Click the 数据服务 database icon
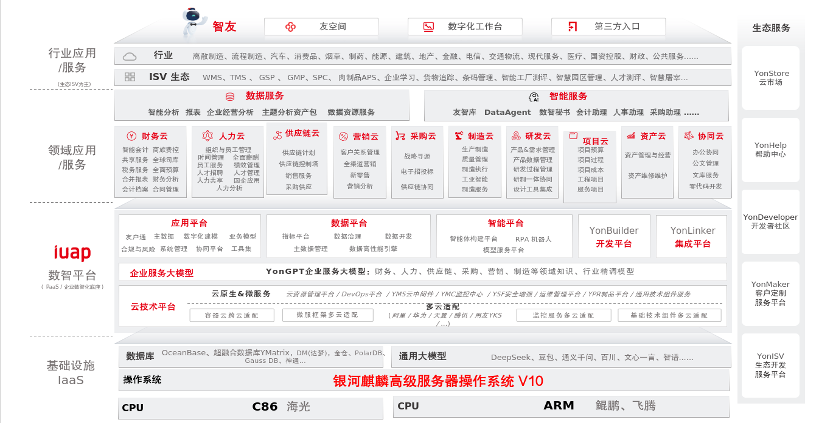The image size is (834, 424). click(x=230, y=97)
